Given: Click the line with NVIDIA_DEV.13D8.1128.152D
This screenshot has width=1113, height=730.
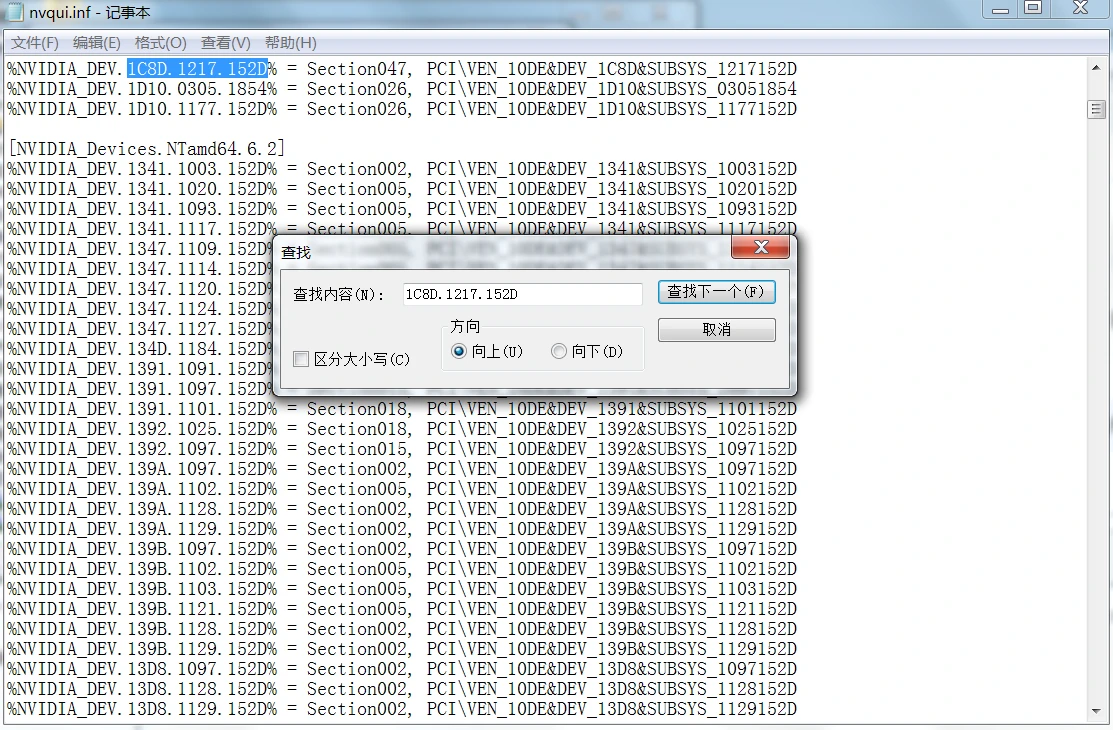Looking at the screenshot, I should pyautogui.click(x=402, y=689).
